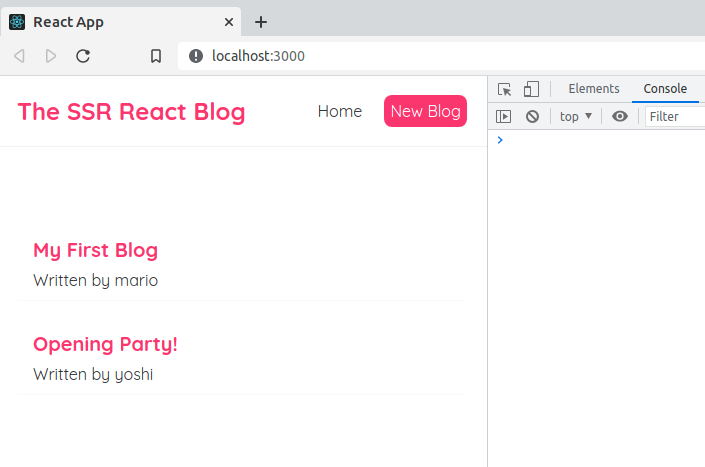Reload the localhost page

[x=83, y=56]
